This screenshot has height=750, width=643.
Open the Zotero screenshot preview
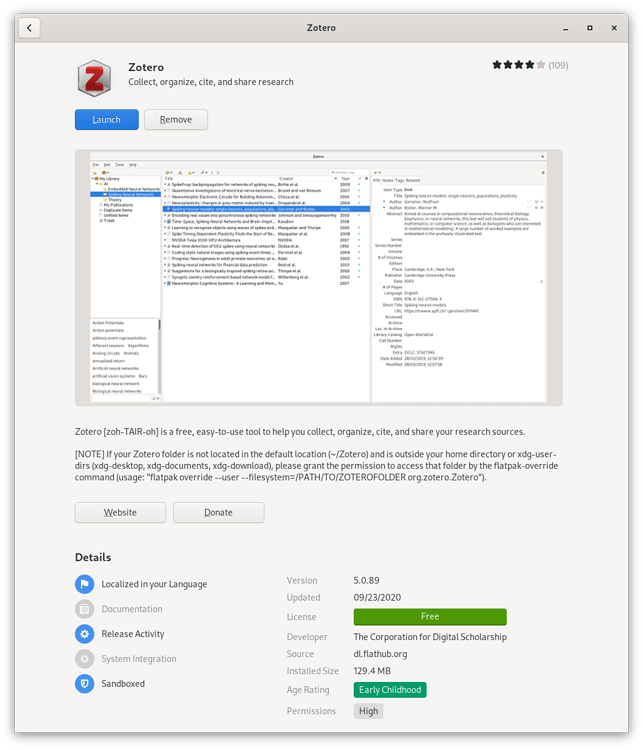tap(319, 278)
